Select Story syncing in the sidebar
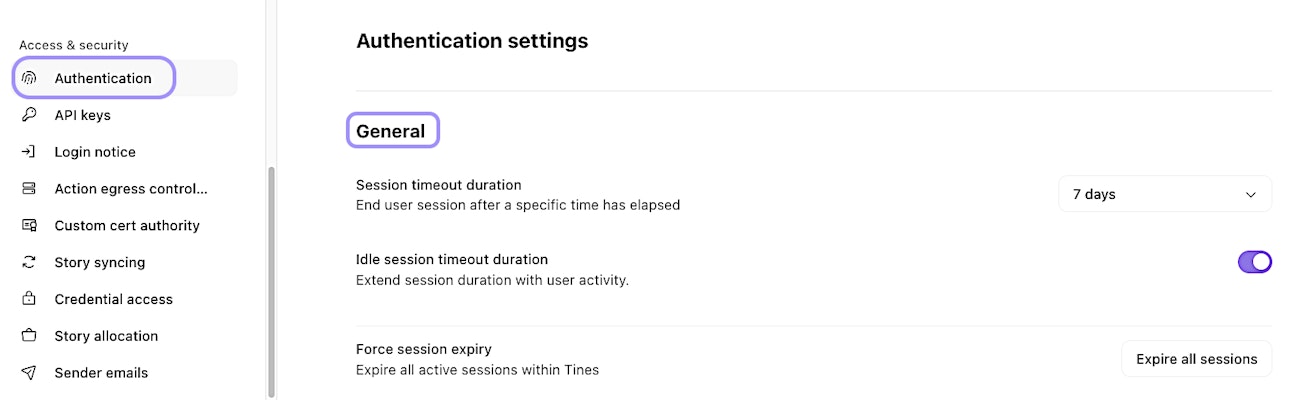The image size is (1300, 400). point(100,263)
